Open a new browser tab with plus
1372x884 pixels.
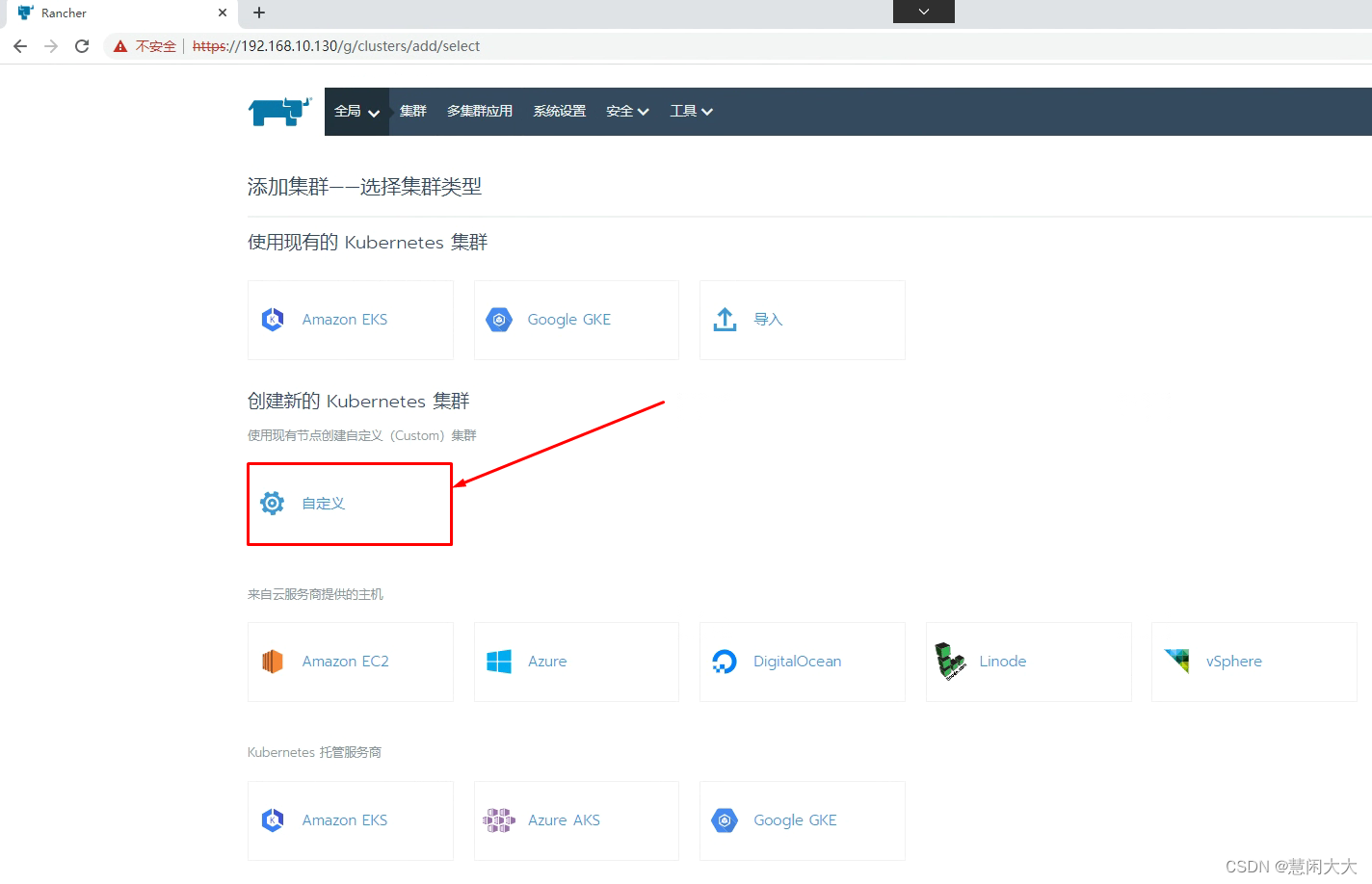(x=259, y=13)
